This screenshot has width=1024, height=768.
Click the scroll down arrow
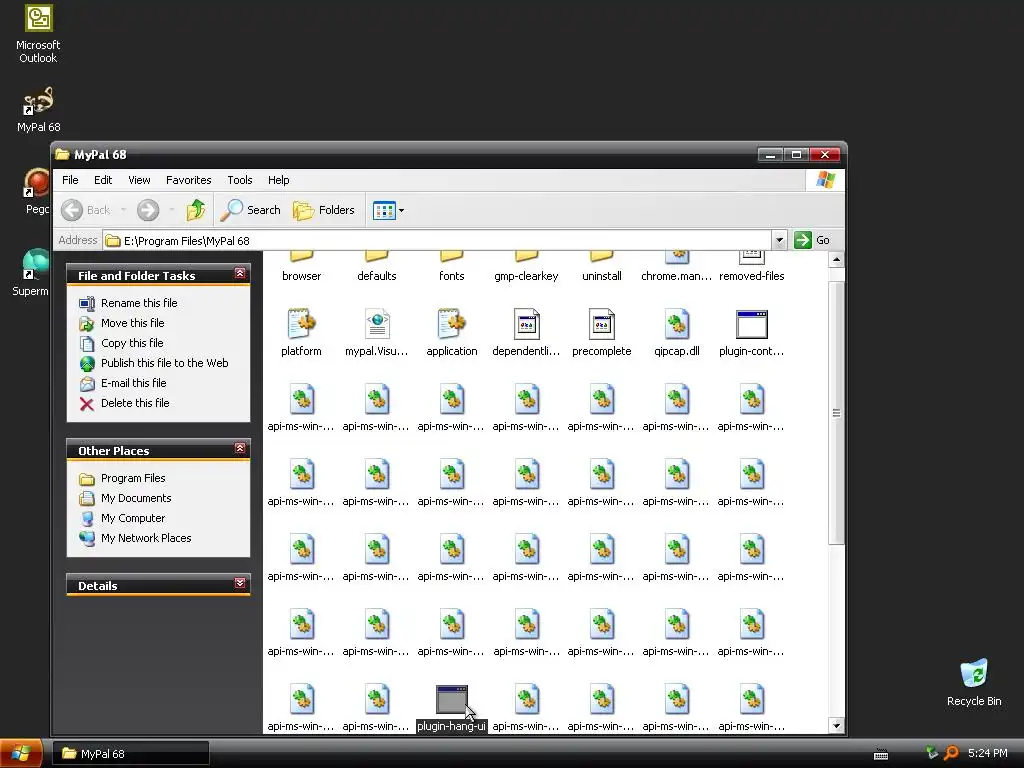tap(836, 725)
